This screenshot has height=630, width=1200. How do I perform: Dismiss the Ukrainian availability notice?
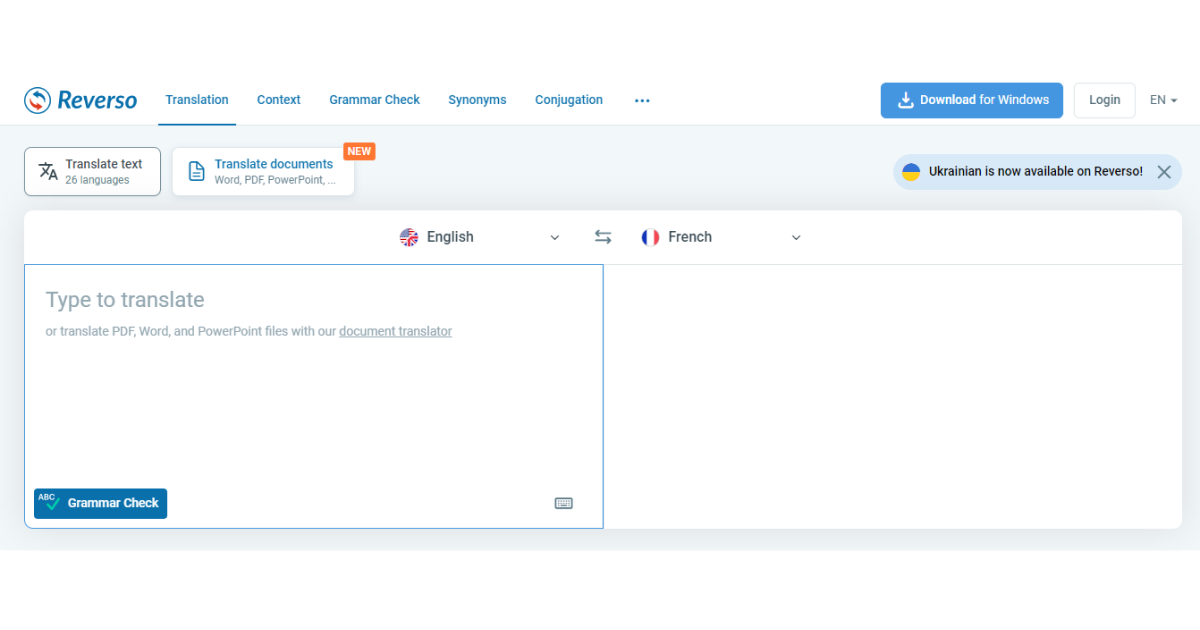coord(1164,172)
